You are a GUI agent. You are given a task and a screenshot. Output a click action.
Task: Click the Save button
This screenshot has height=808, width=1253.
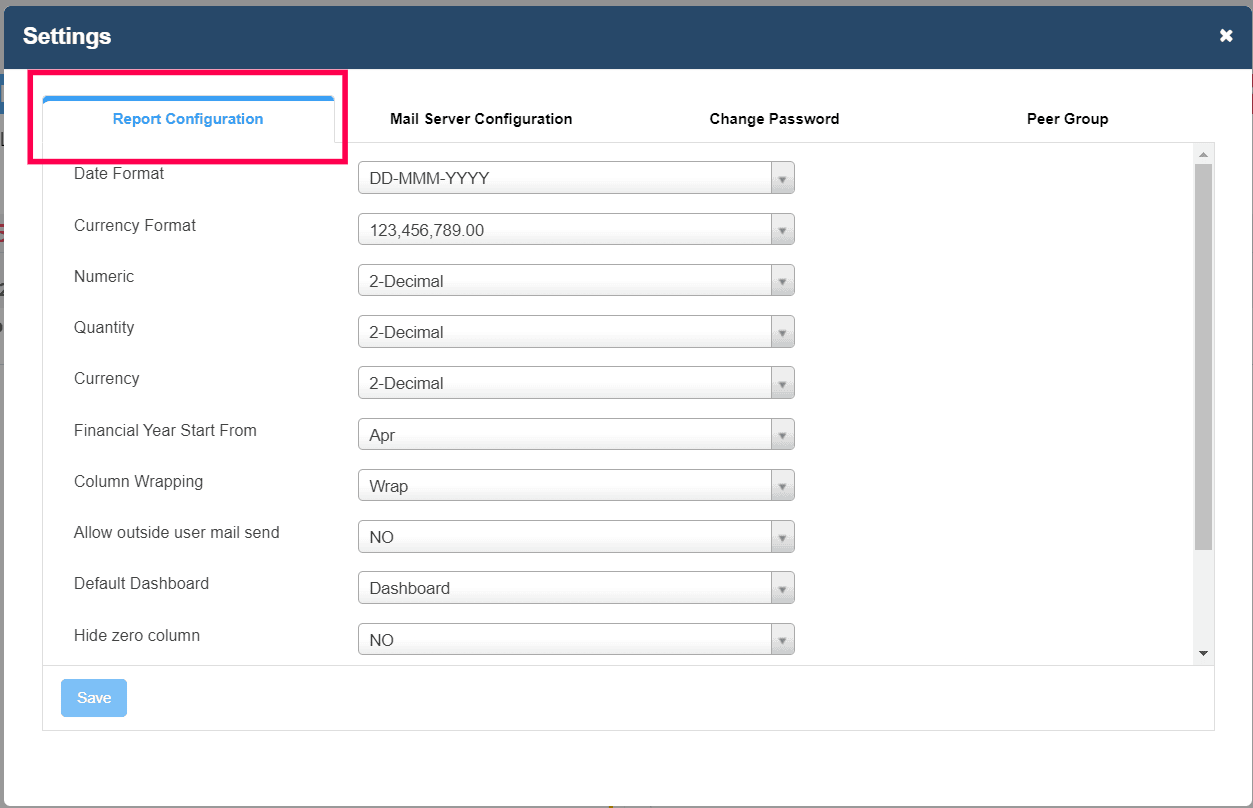point(94,698)
